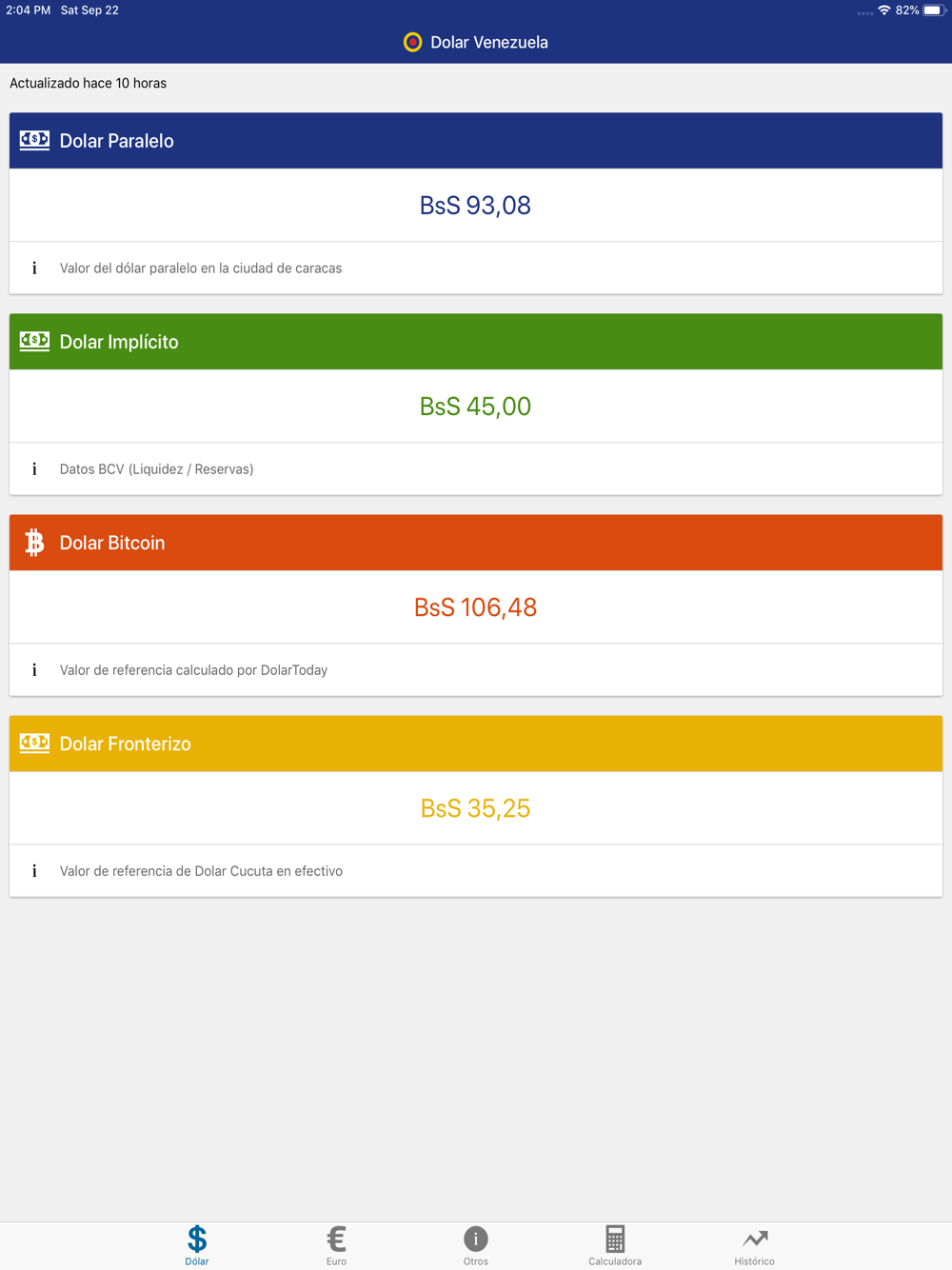
Task: Click the Dolar Bitcoin orange header
Action: (476, 543)
